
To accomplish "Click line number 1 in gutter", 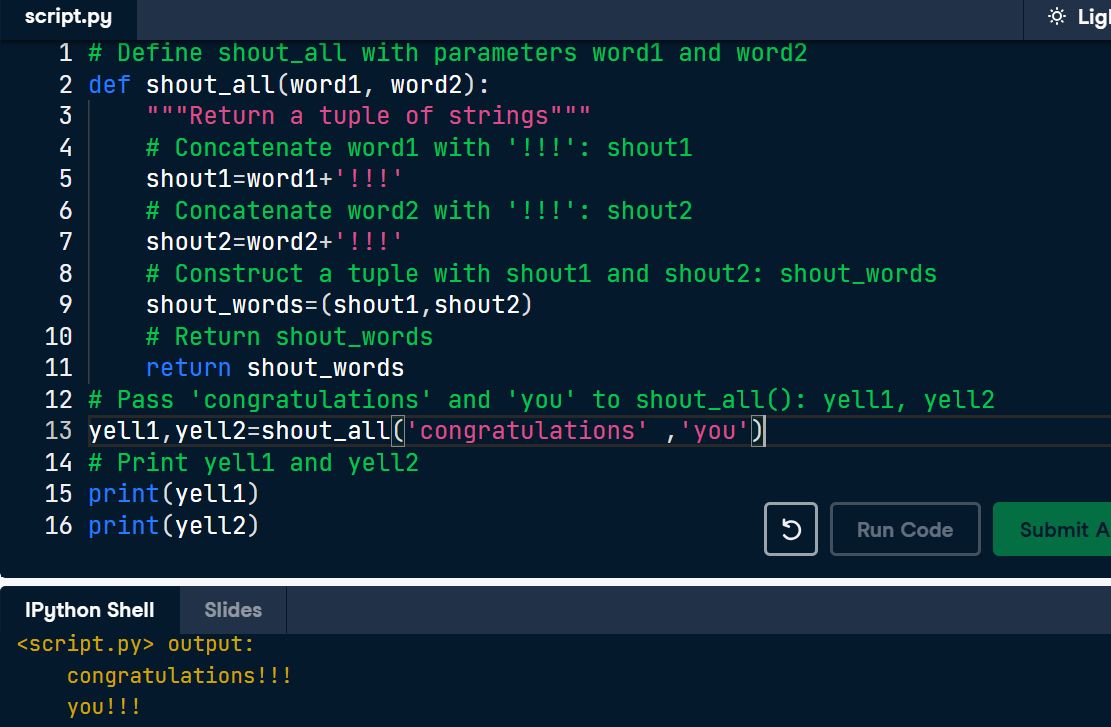I will (65, 53).
